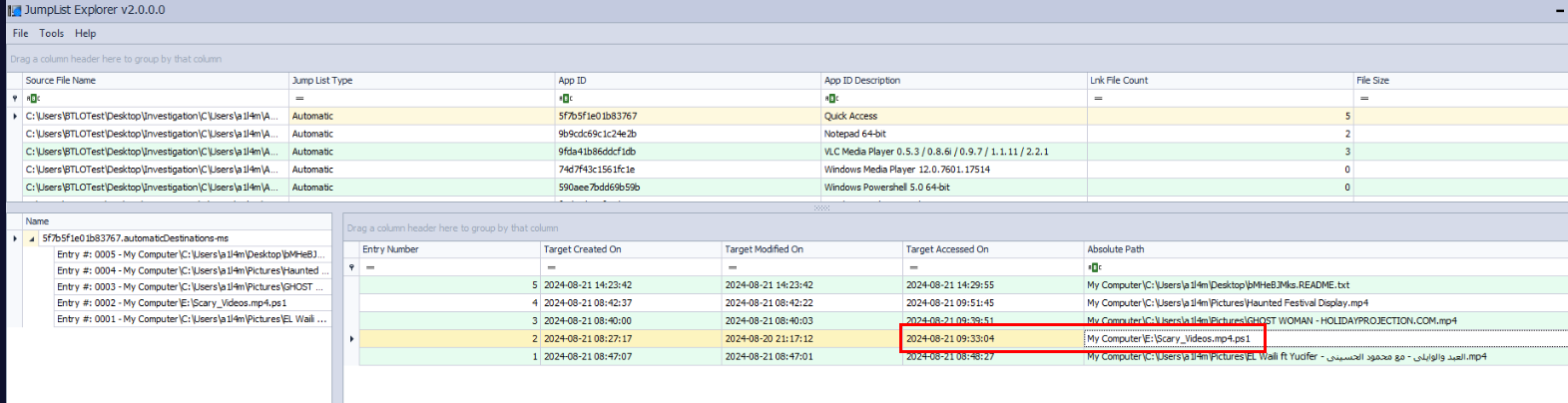Sort by the Lnk File Count column header

[1118, 81]
